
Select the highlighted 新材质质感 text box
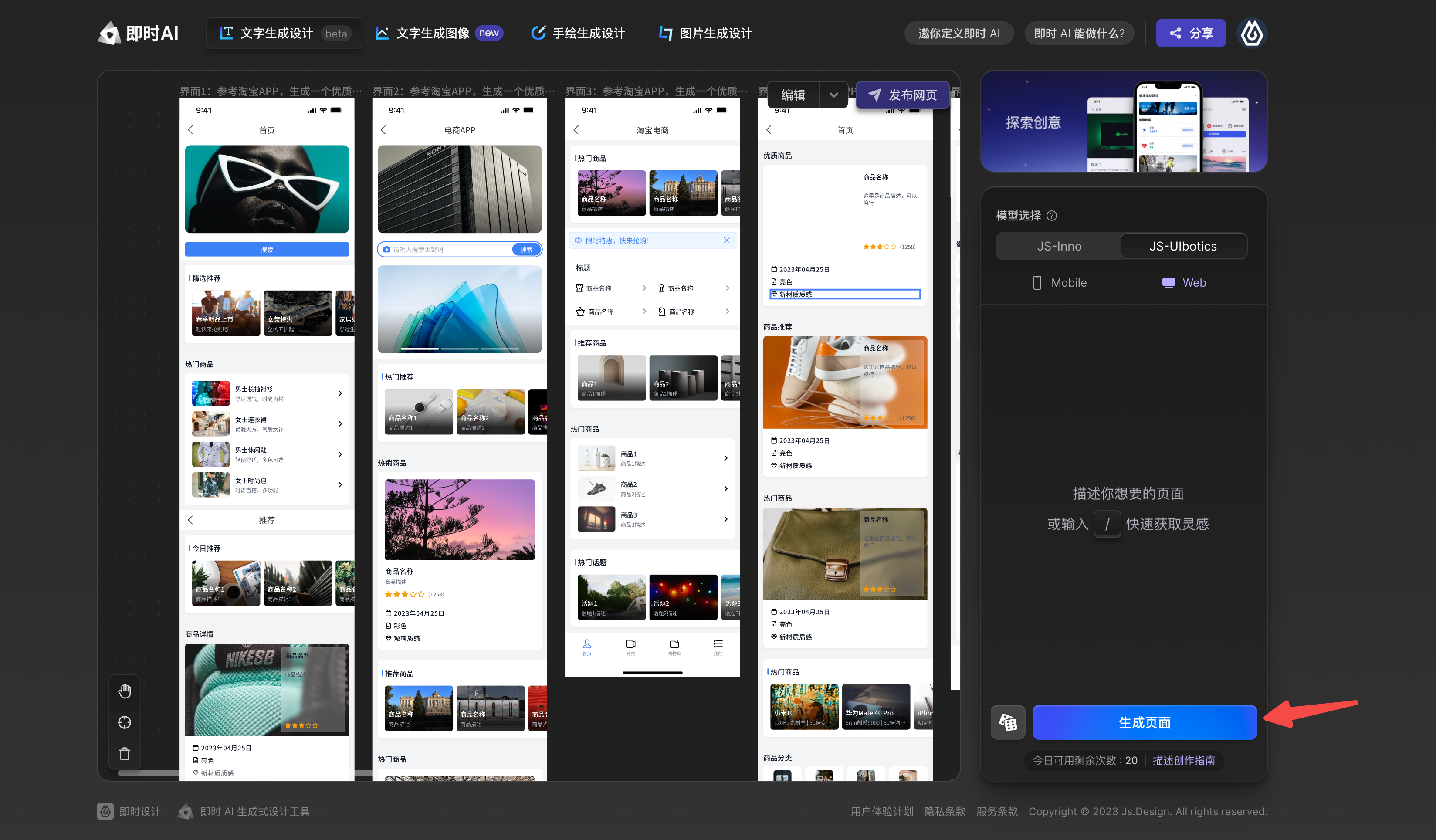coord(844,295)
